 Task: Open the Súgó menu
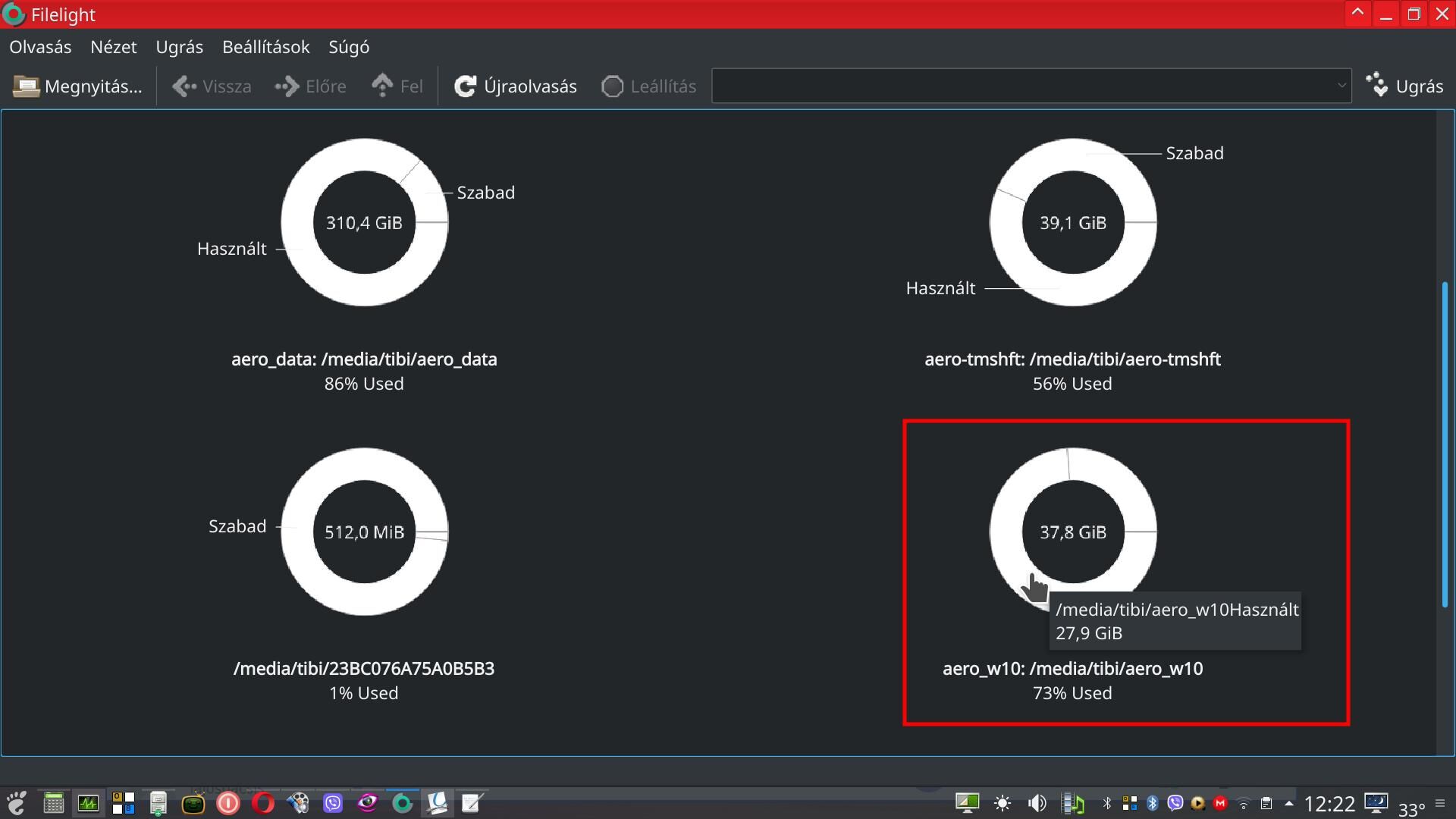tap(349, 47)
